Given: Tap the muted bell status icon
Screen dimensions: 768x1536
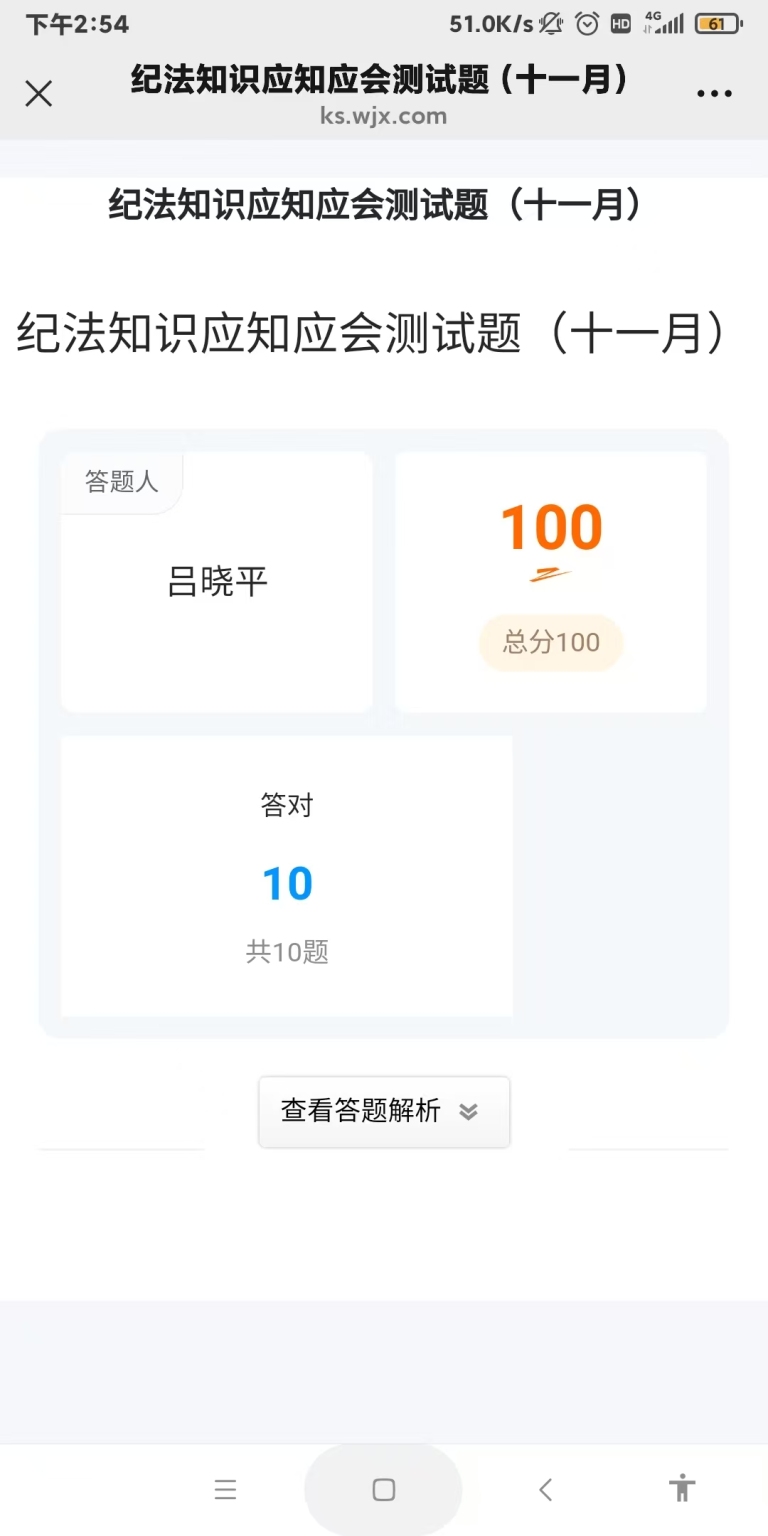Looking at the screenshot, I should coord(551,24).
